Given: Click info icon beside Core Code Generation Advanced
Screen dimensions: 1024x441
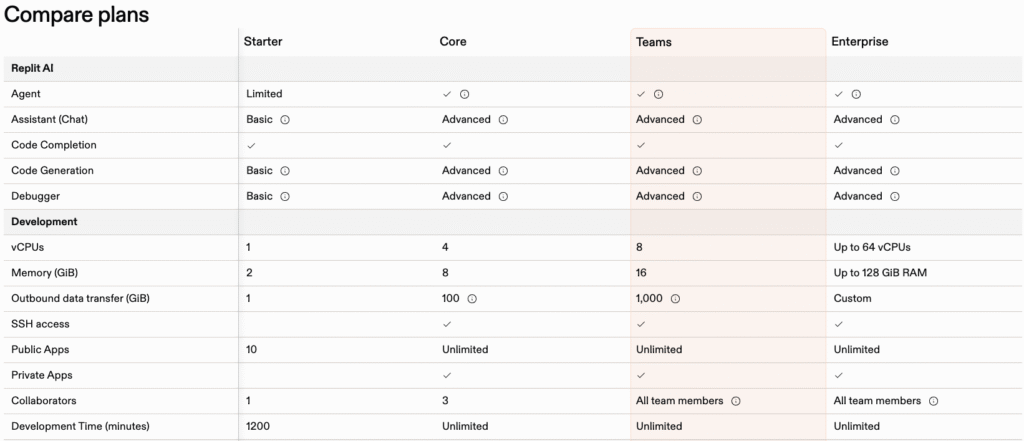Looking at the screenshot, I should [x=503, y=171].
